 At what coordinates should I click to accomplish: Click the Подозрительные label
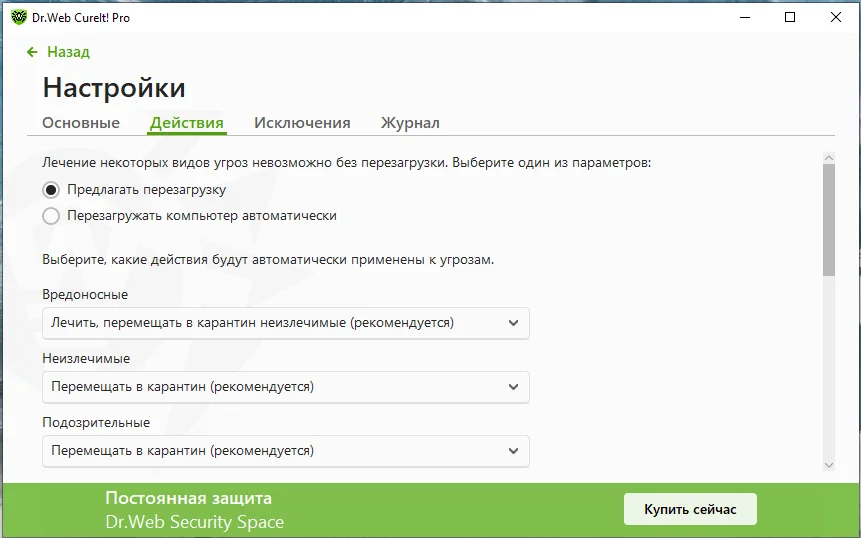pos(96,423)
